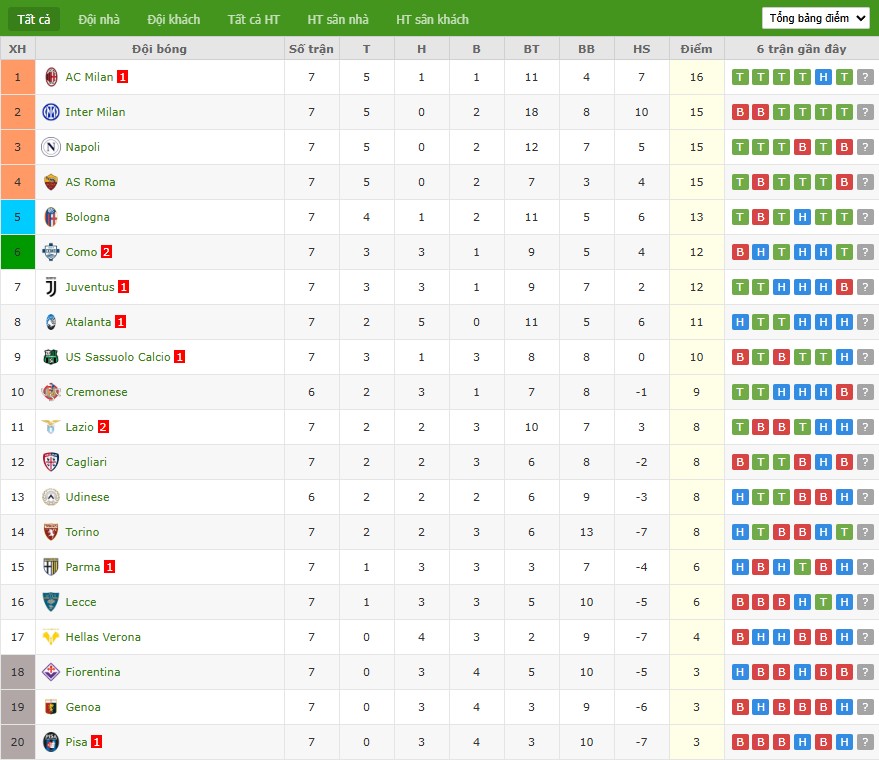Viewport: 879px width, 760px height.
Task: Click the AS Roma club crest
Action: 50,182
